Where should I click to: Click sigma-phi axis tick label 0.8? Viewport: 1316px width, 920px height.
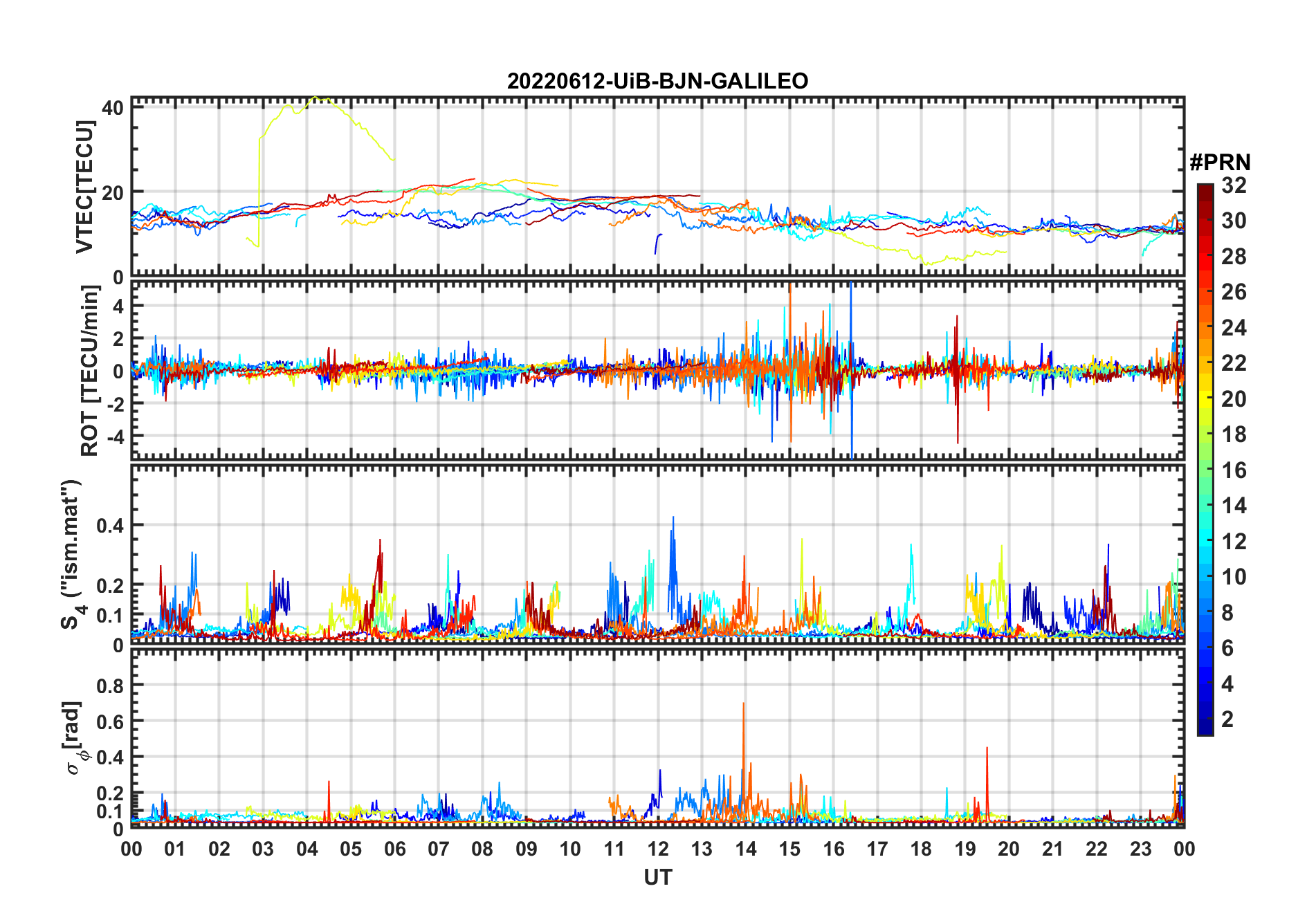(110, 686)
